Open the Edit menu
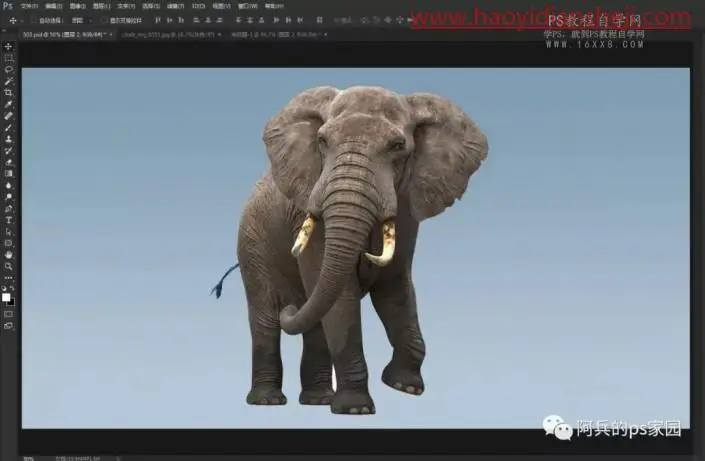This screenshot has width=705, height=461. coord(54,6)
